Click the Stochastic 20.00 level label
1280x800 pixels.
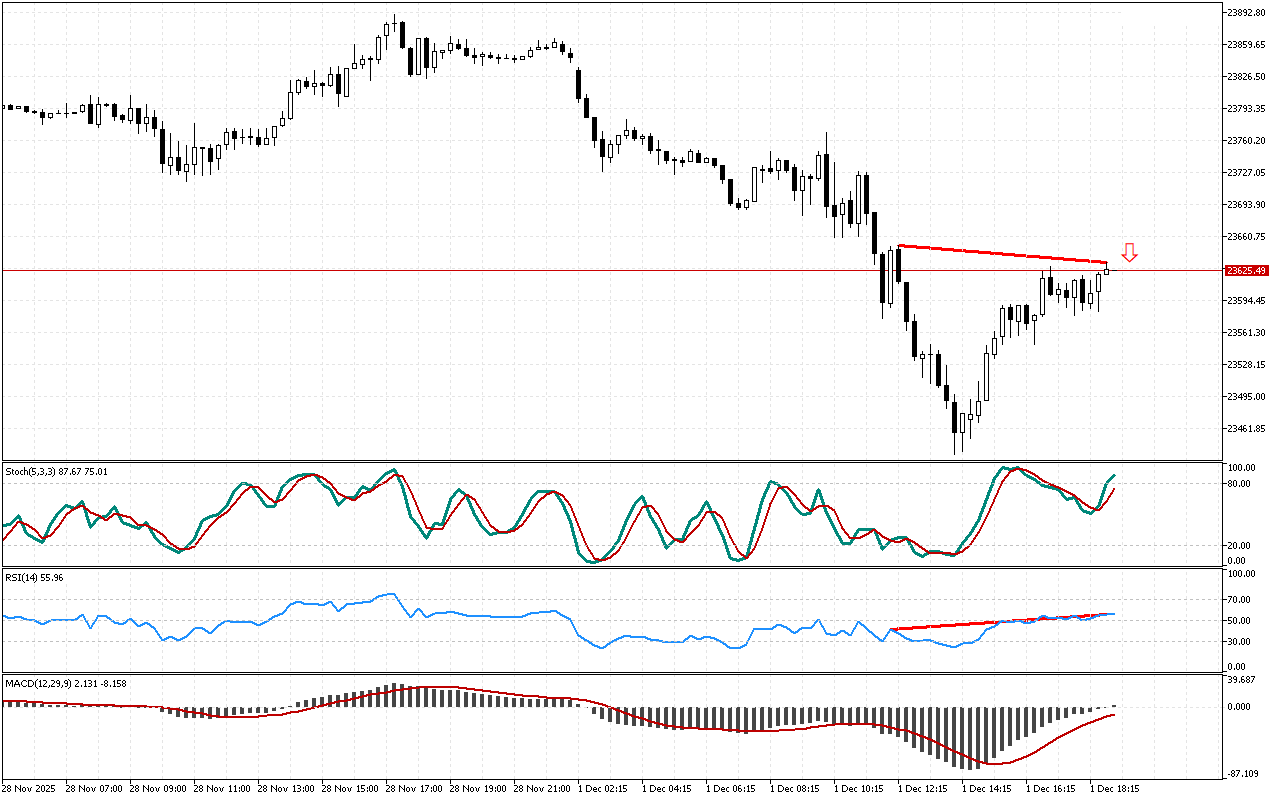pyautogui.click(x=1241, y=545)
